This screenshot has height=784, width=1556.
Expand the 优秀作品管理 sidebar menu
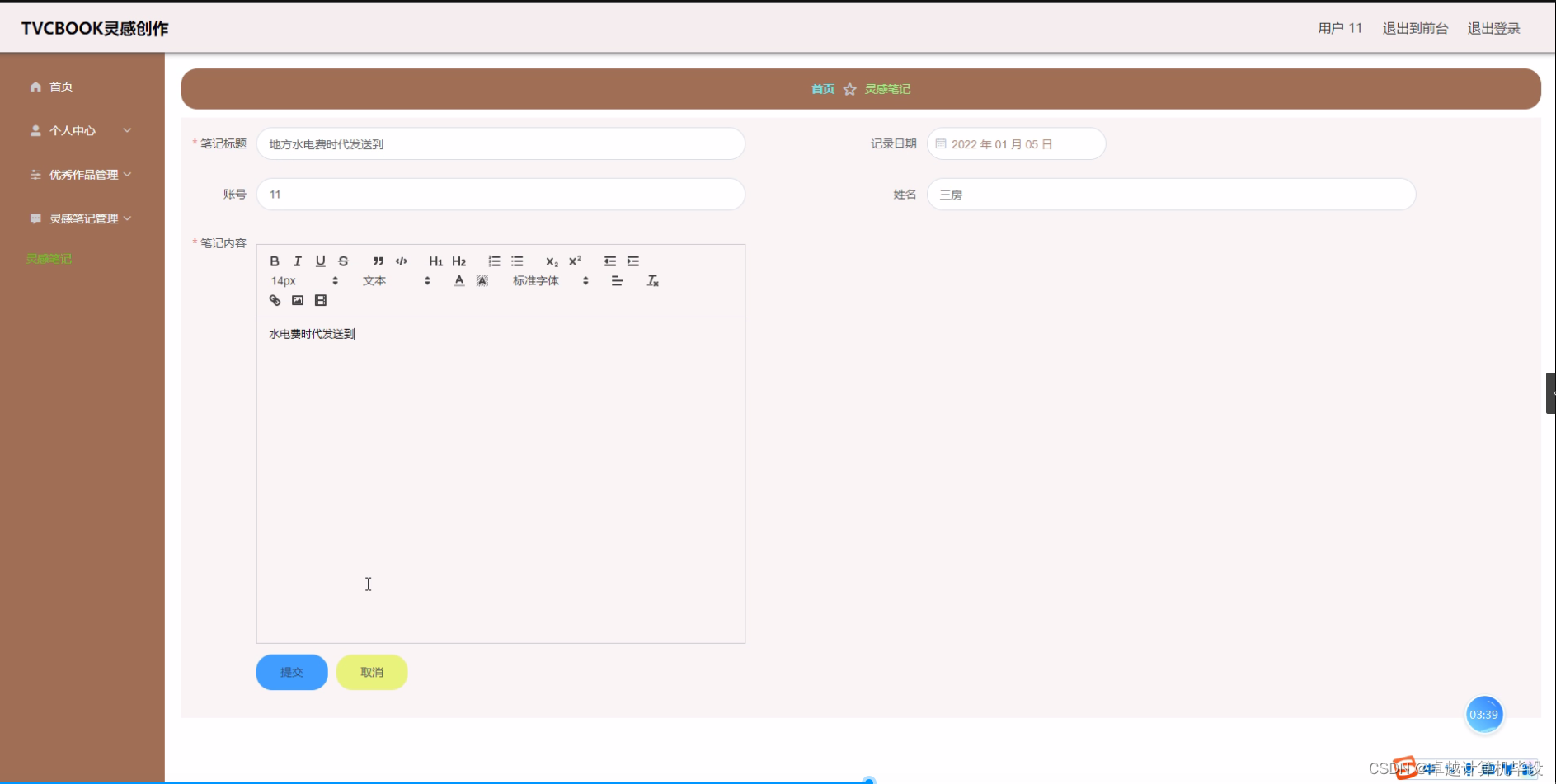(81, 175)
